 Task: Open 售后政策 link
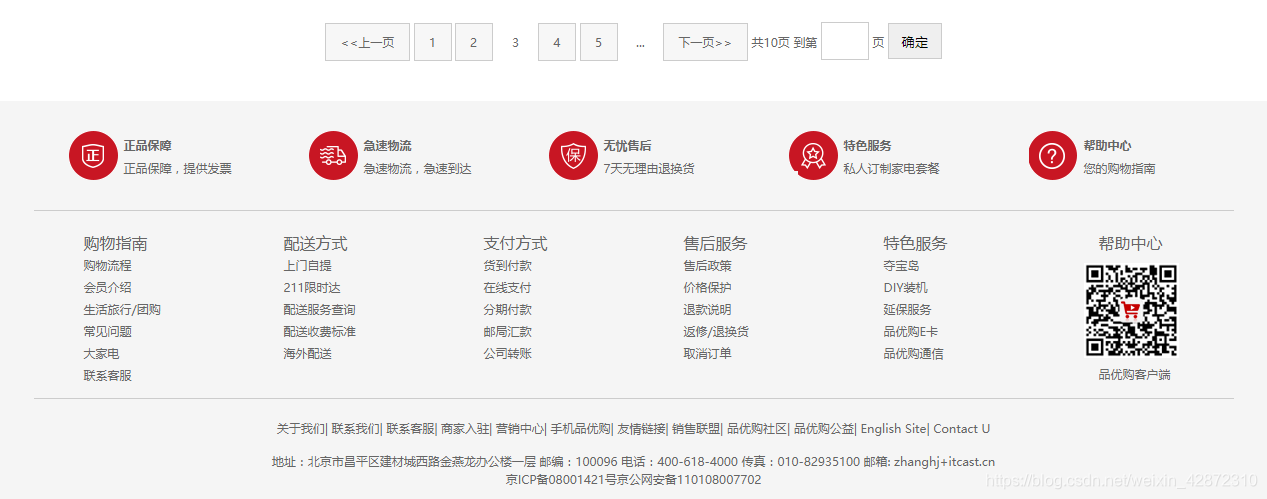pos(707,266)
